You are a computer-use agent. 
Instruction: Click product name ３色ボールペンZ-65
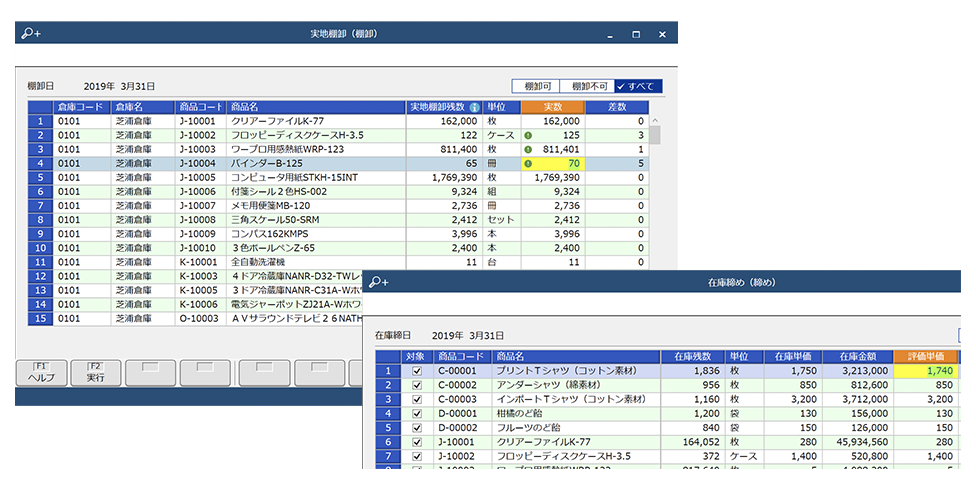click(x=271, y=248)
